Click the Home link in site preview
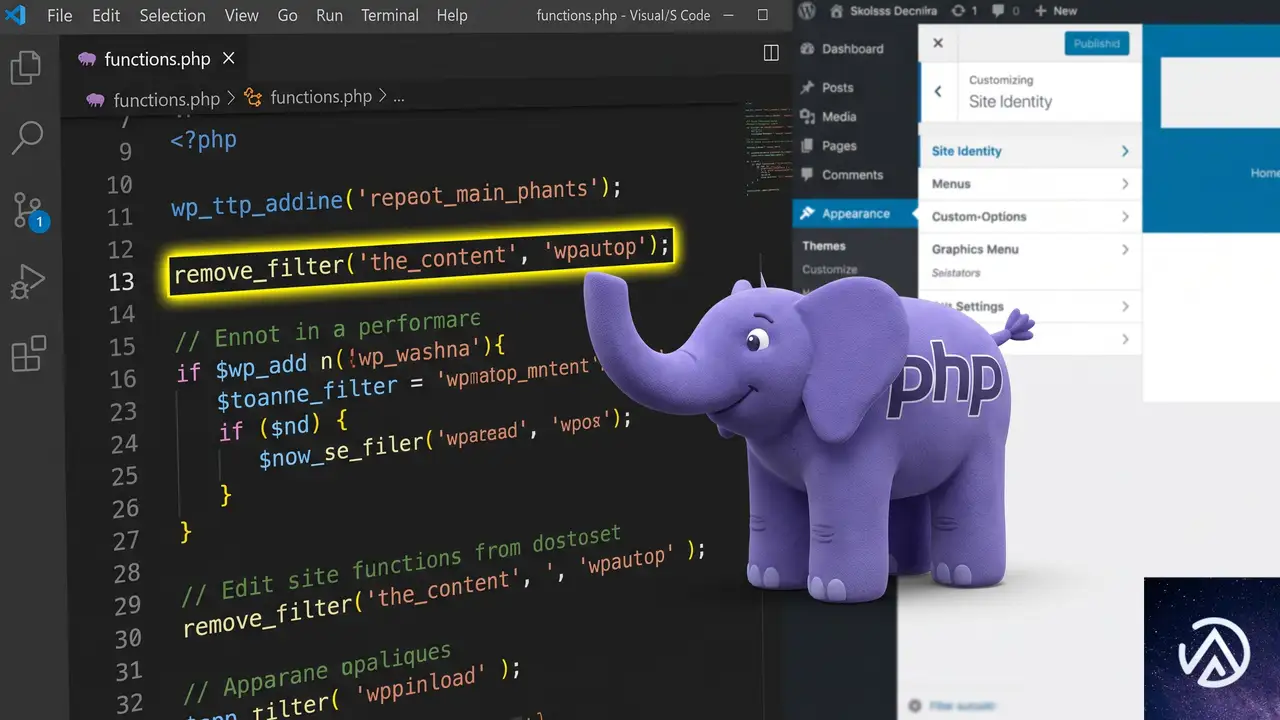Image resolution: width=1280 pixels, height=720 pixels. coord(1265,173)
